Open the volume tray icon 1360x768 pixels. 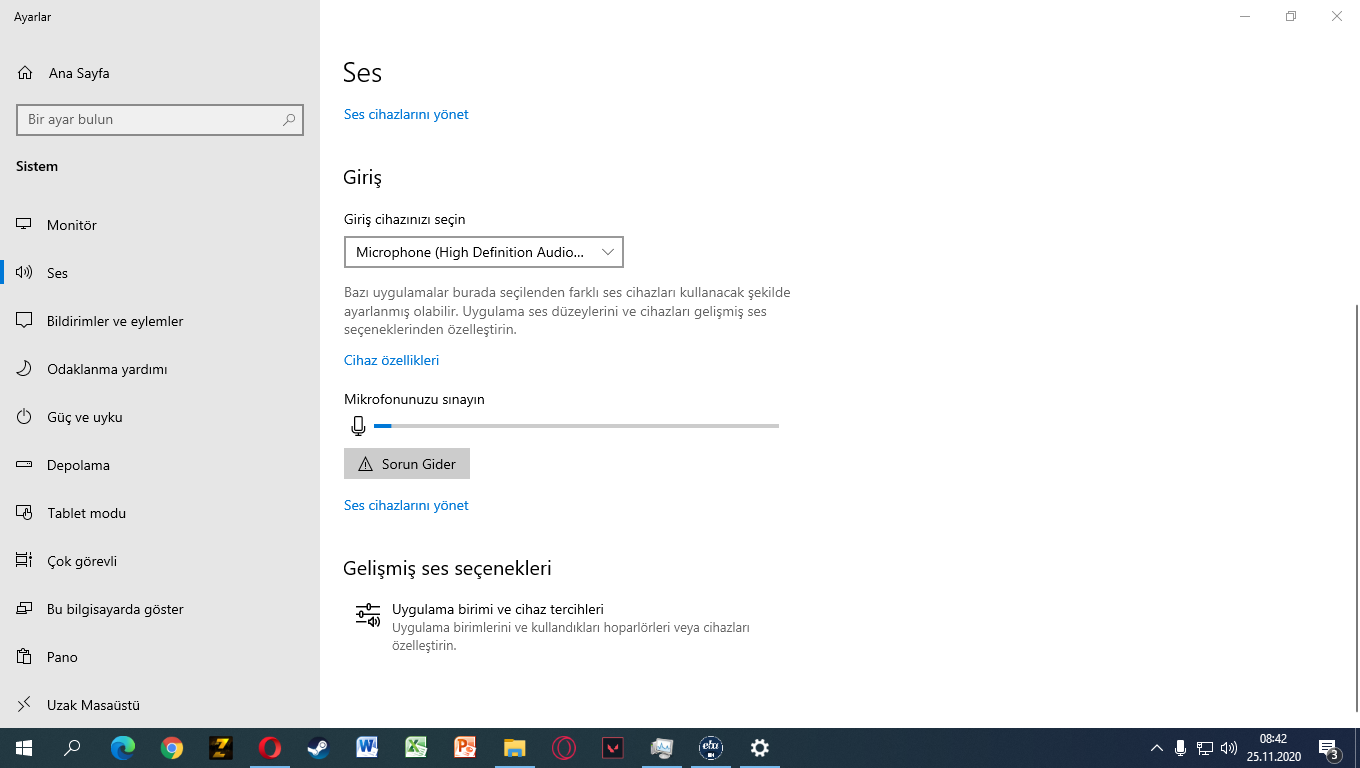(x=1229, y=748)
